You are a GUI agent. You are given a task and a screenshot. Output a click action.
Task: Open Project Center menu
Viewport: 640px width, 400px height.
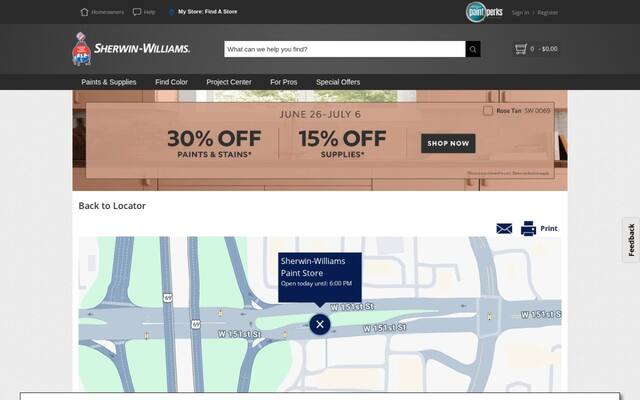pyautogui.click(x=229, y=82)
